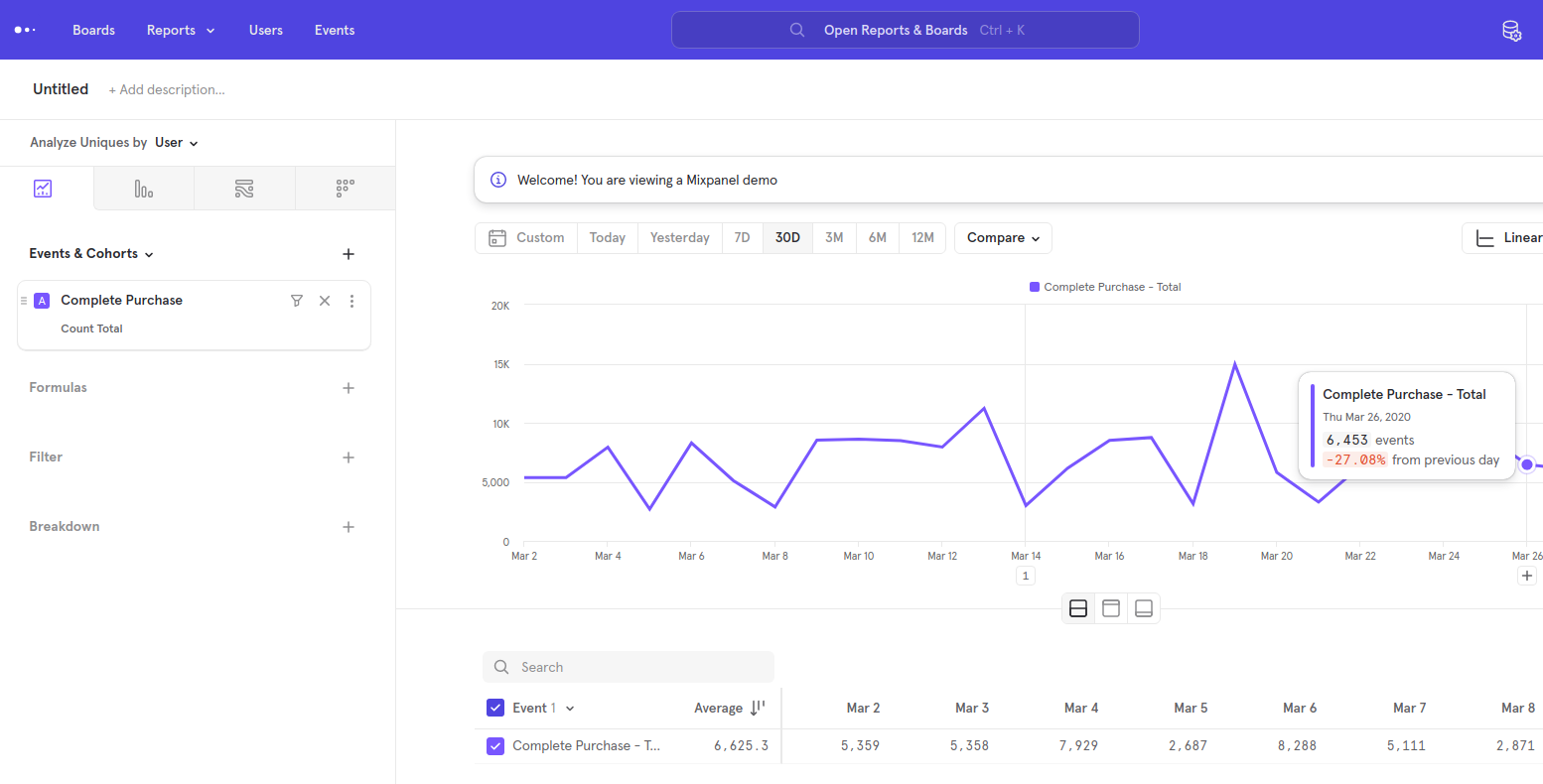Select the 3M date range

pyautogui.click(x=834, y=238)
